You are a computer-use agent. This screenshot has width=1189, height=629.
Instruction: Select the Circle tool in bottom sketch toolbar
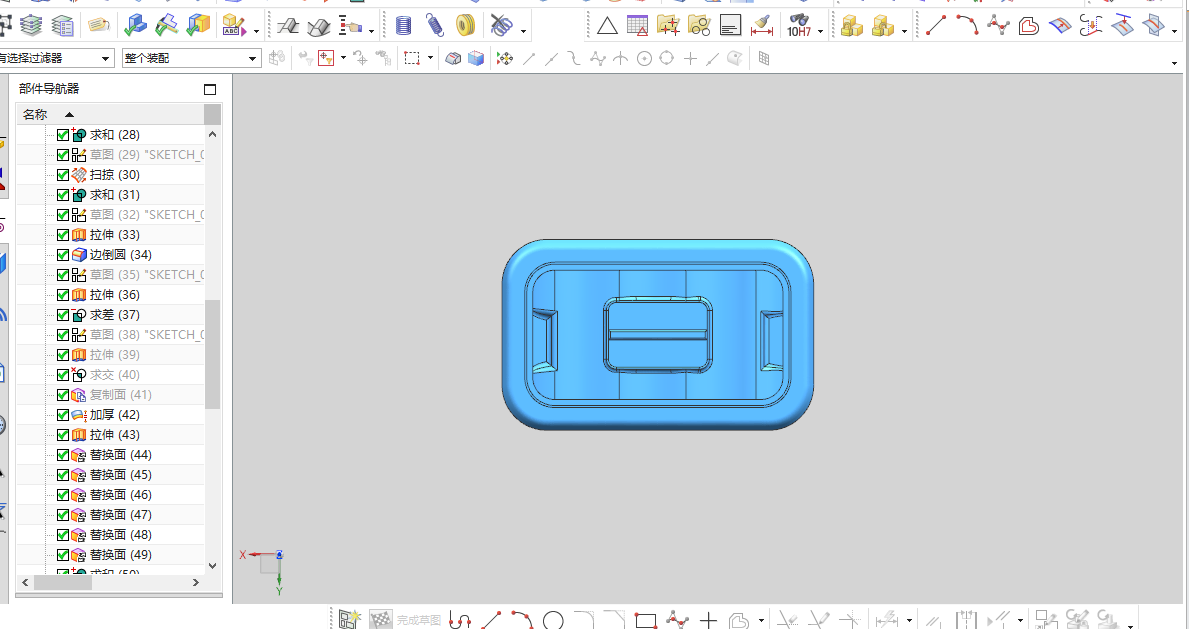click(x=554, y=621)
